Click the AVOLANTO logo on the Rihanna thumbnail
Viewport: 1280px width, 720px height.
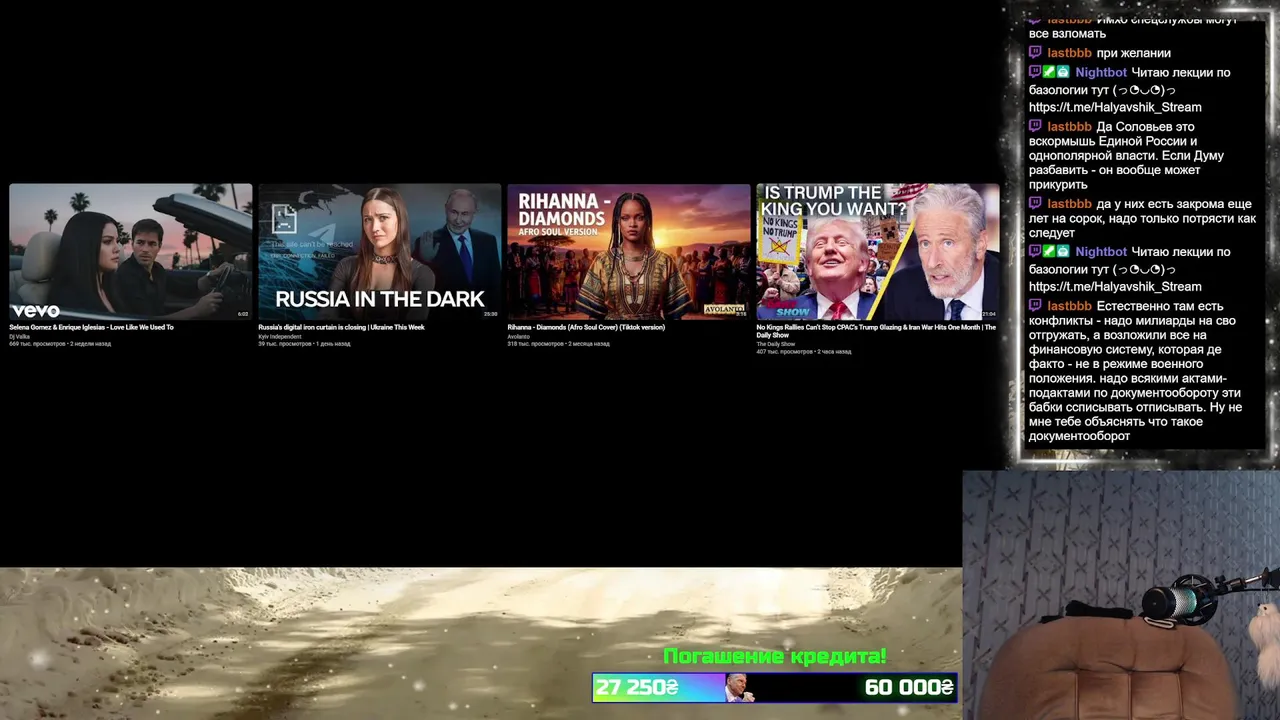point(725,310)
